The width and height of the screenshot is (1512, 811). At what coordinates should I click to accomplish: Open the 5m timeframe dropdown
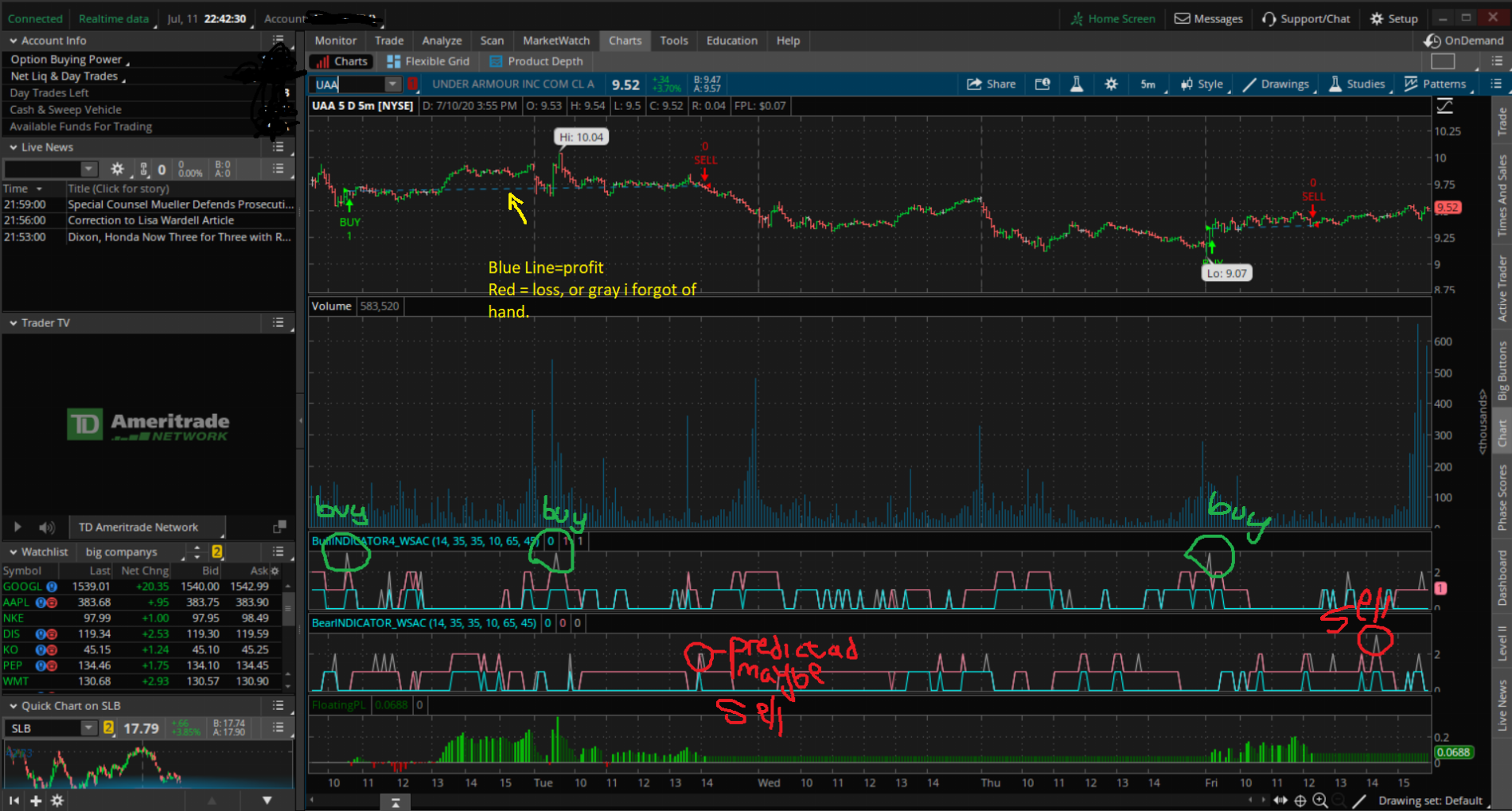(1148, 84)
